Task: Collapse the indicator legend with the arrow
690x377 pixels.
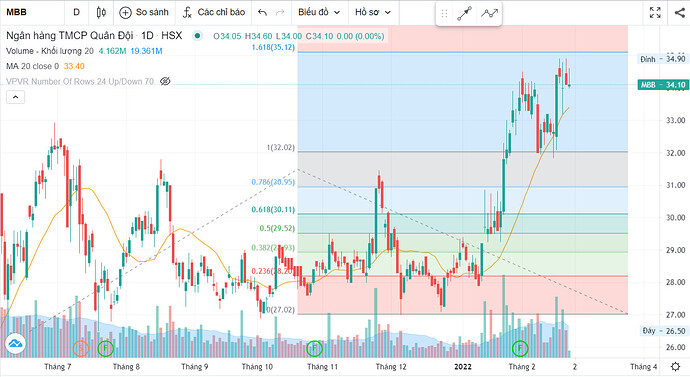Action: (x=15, y=97)
